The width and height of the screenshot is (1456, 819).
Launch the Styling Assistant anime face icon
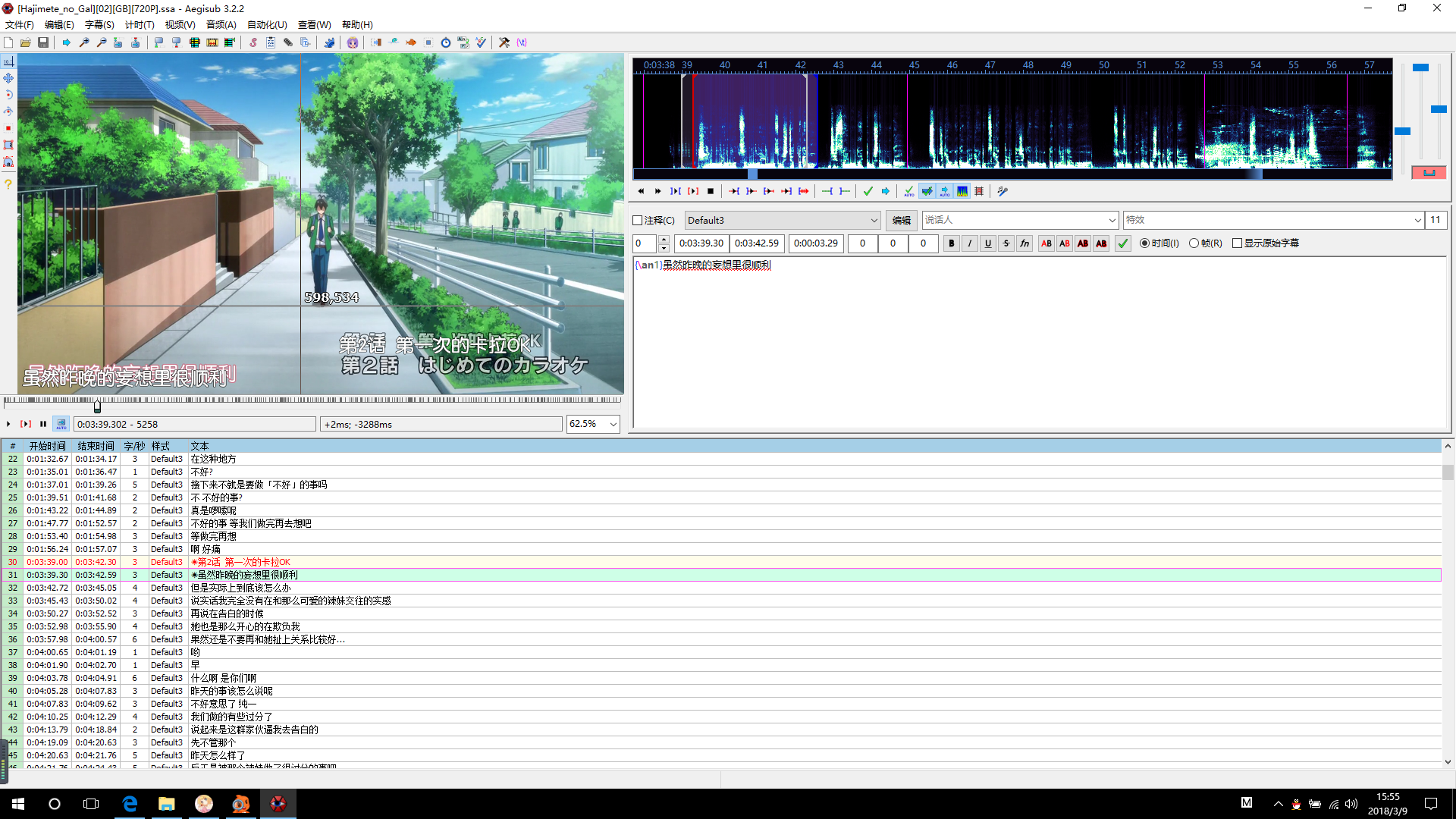point(353,42)
